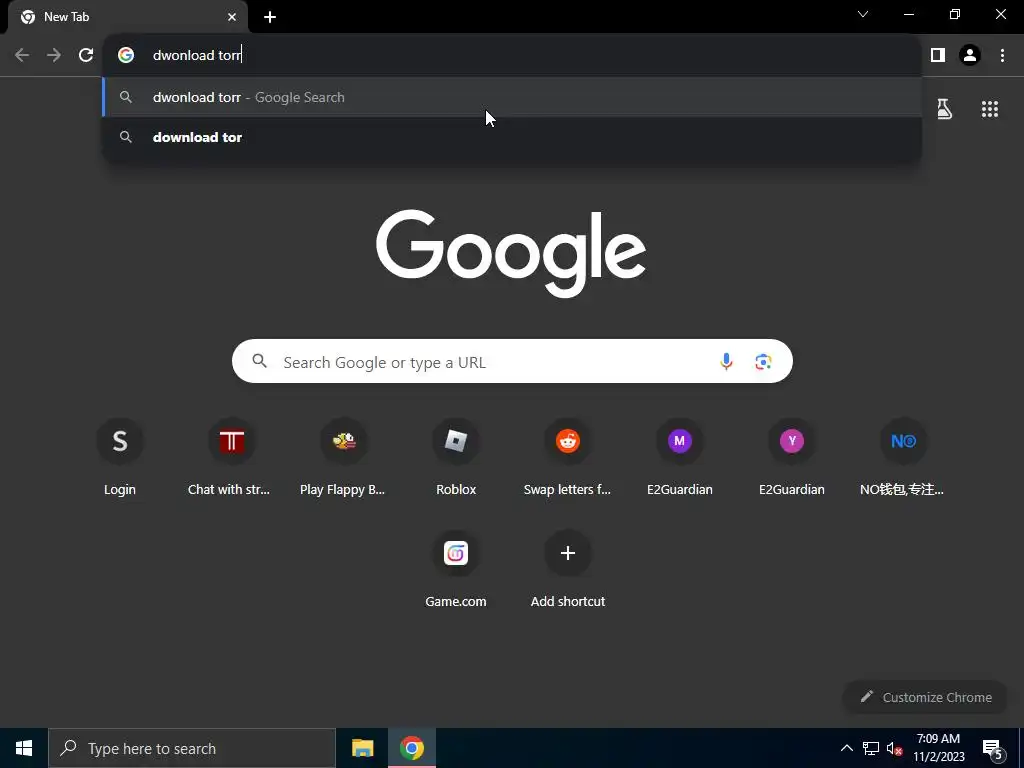
Task: Open the E2Guardian shortcut with M icon
Action: click(680, 457)
